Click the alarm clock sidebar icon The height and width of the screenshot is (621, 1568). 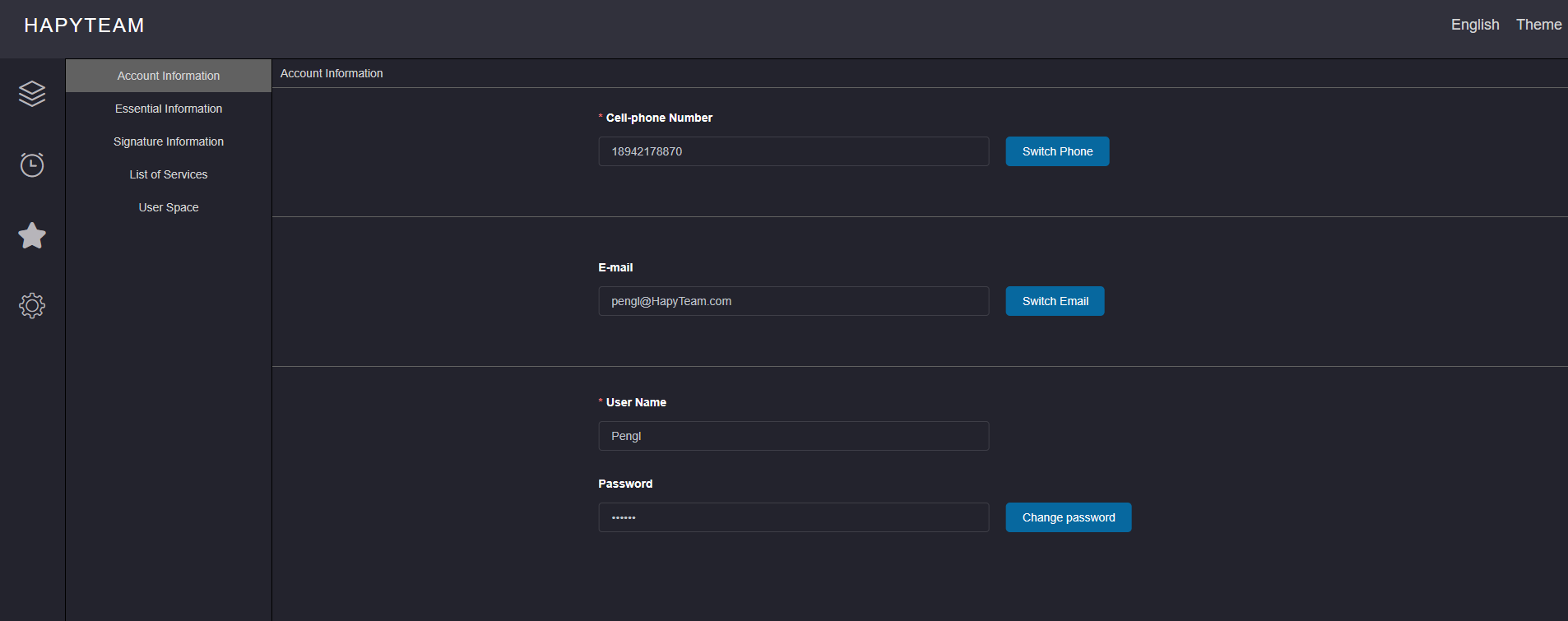32,165
